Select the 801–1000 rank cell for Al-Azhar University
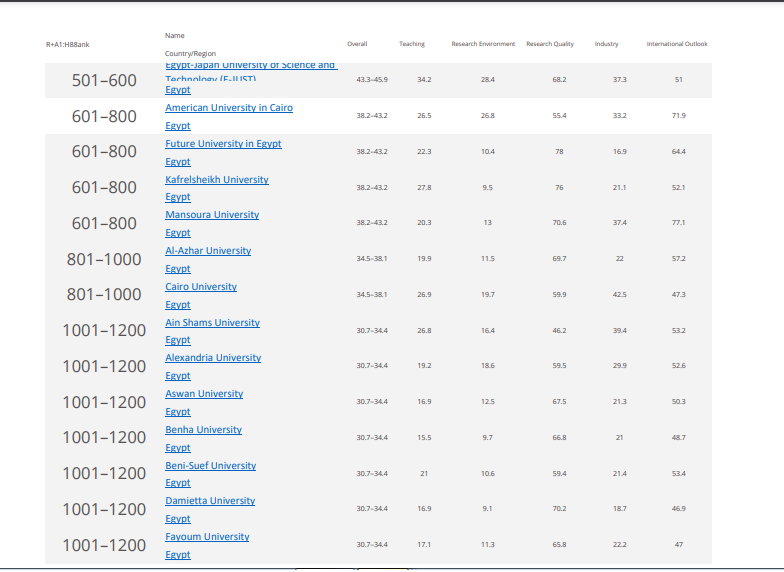 (x=104, y=260)
